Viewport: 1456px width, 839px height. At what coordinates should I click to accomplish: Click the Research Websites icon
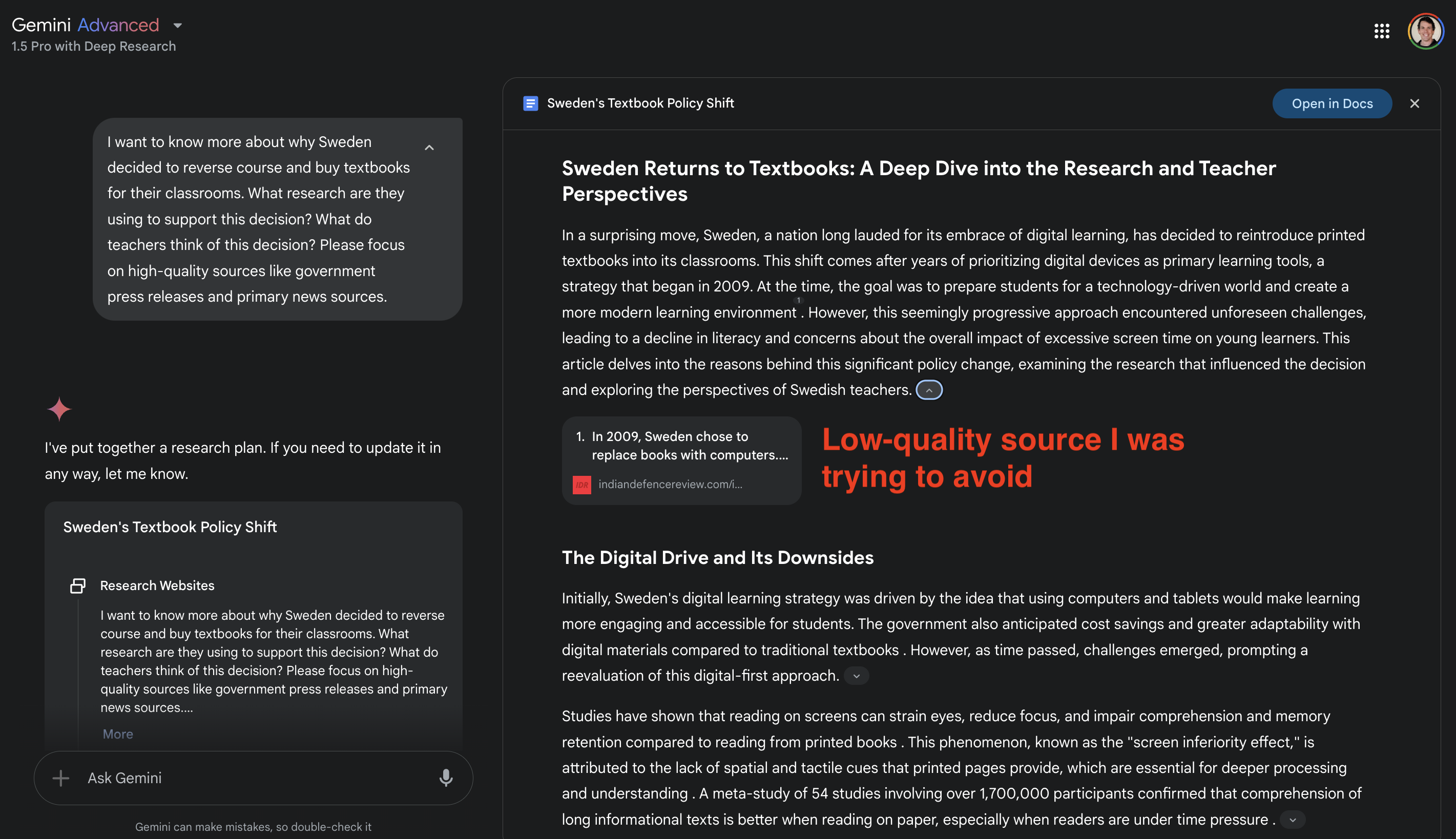78,585
